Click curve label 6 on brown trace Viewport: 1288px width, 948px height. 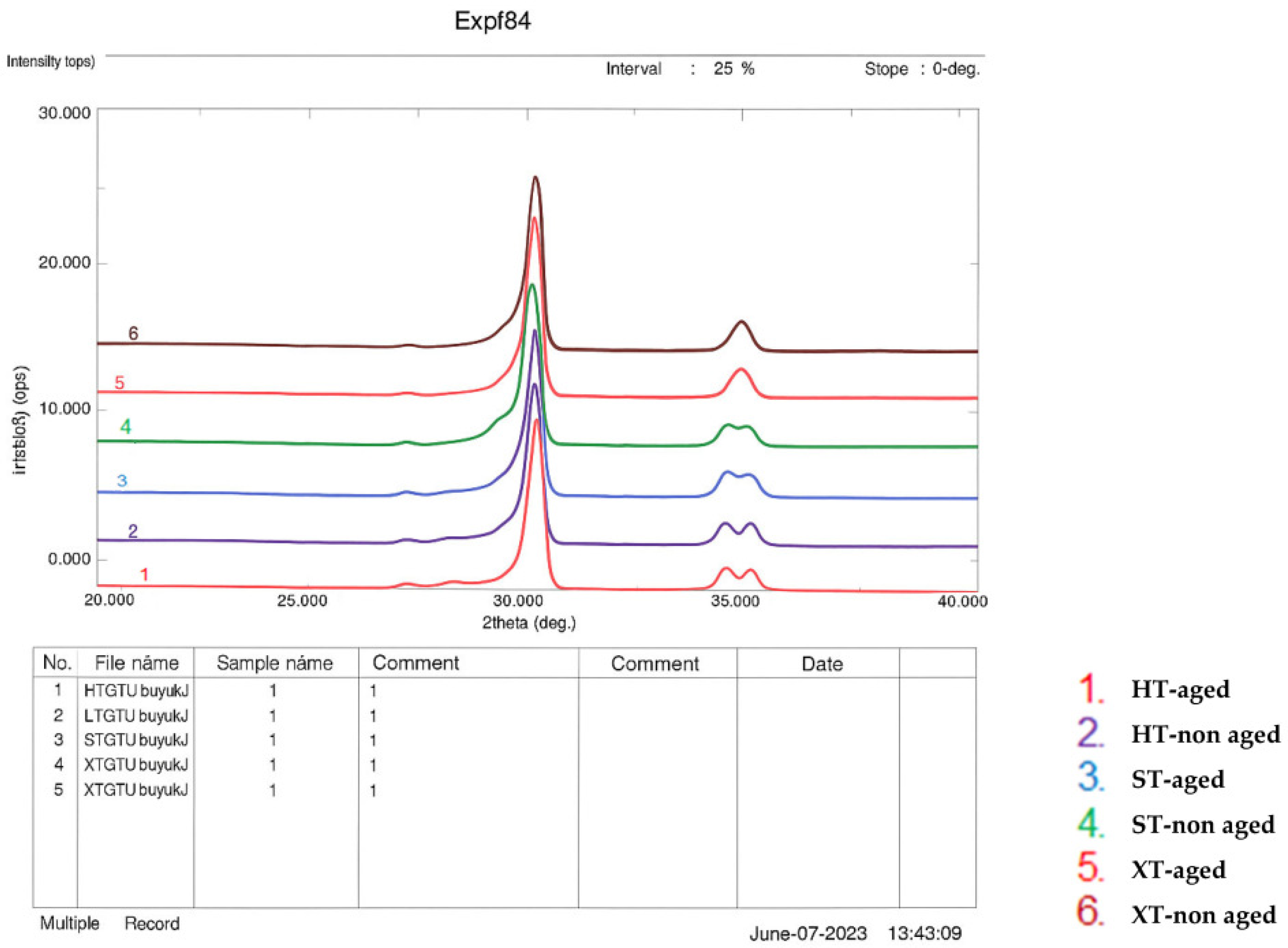coord(133,333)
